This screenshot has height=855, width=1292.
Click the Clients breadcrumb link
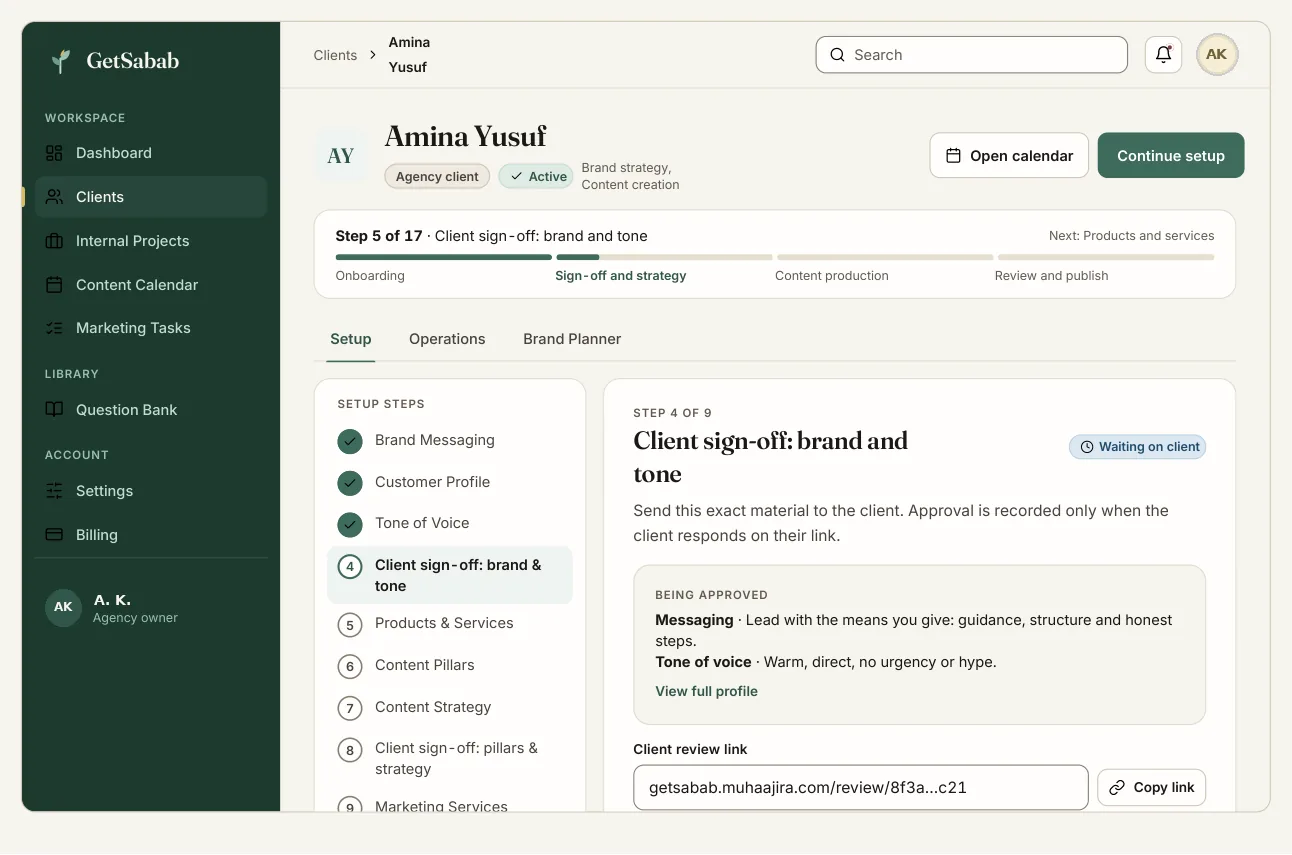[335, 55]
